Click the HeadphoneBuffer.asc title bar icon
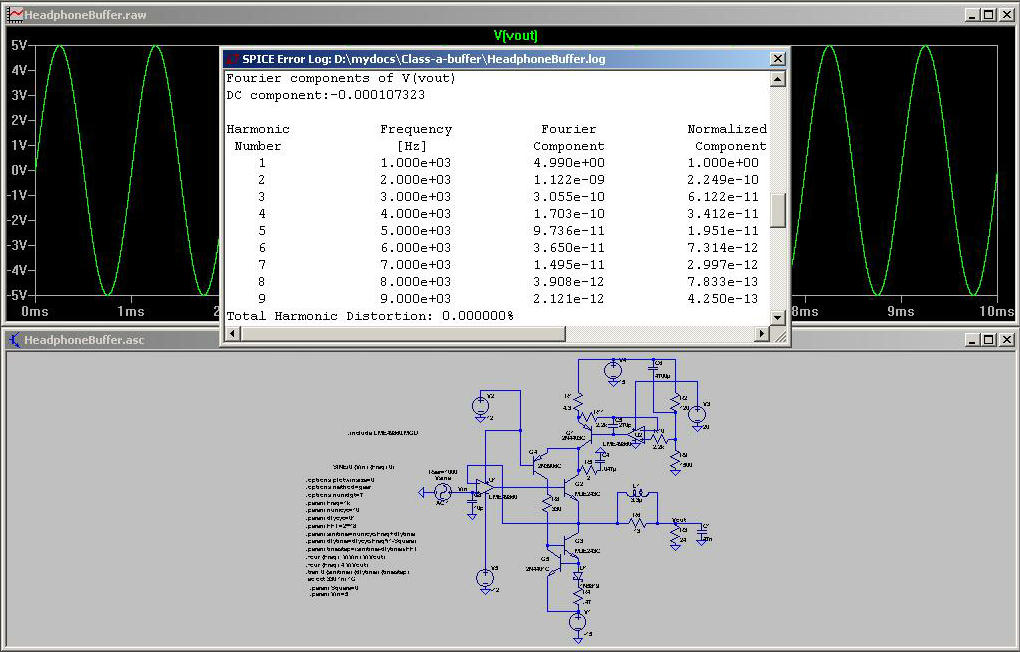 [x=14, y=339]
